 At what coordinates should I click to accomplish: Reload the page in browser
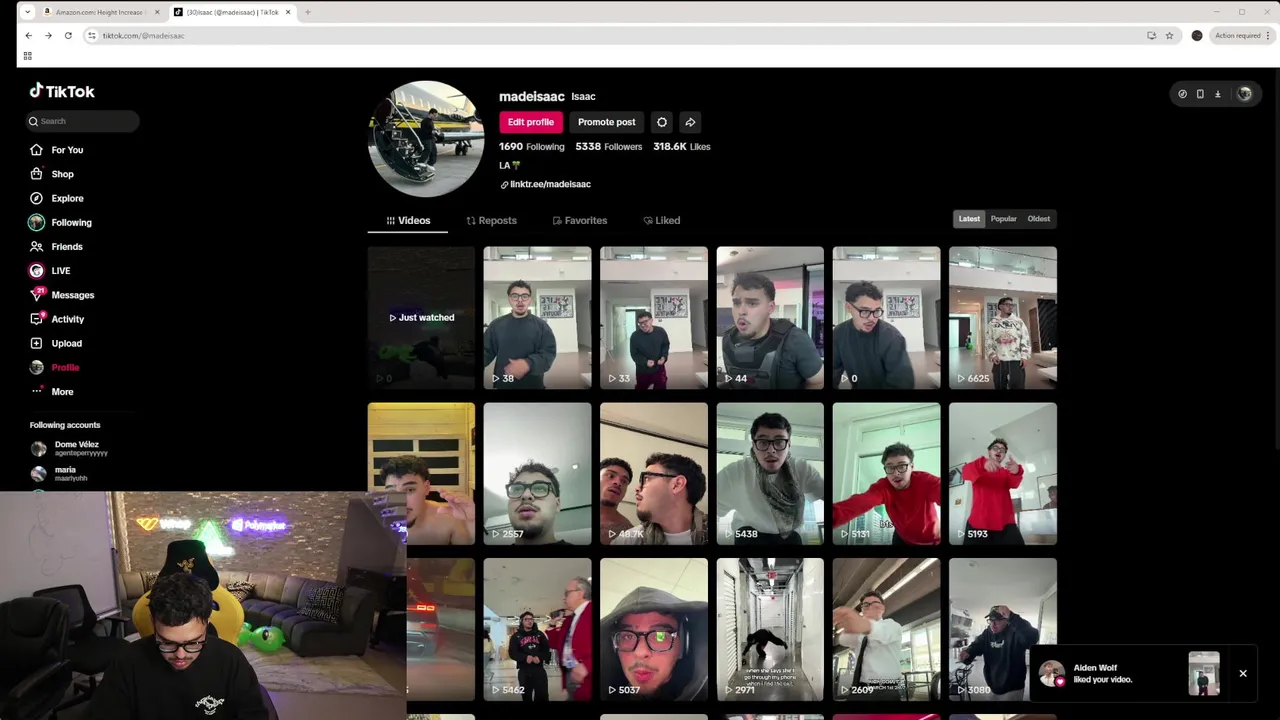(68, 35)
